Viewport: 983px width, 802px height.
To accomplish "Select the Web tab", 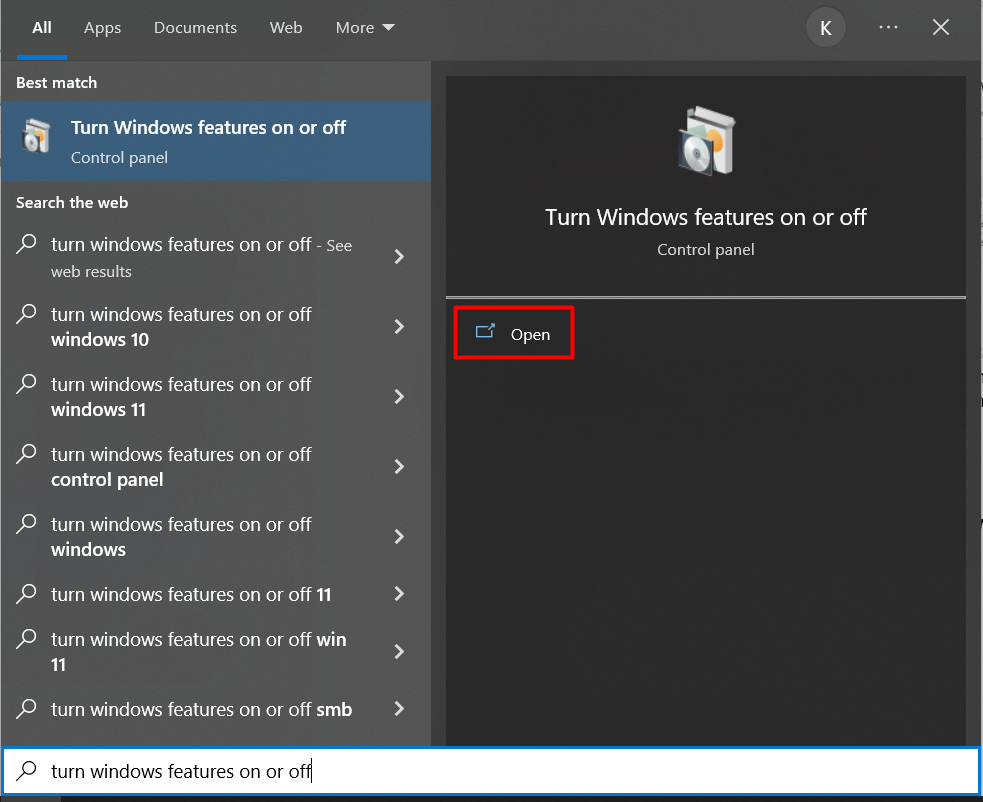I will [286, 28].
